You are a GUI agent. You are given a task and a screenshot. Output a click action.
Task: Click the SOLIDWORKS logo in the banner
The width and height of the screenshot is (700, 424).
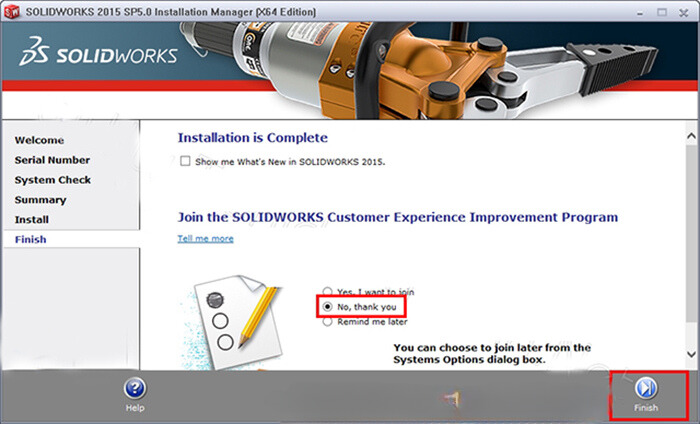98,52
